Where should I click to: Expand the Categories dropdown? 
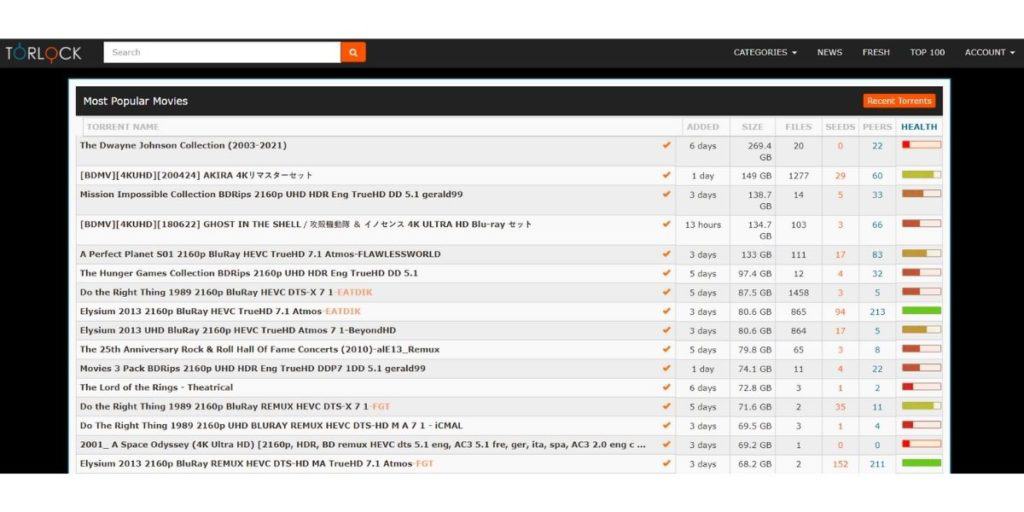point(765,52)
